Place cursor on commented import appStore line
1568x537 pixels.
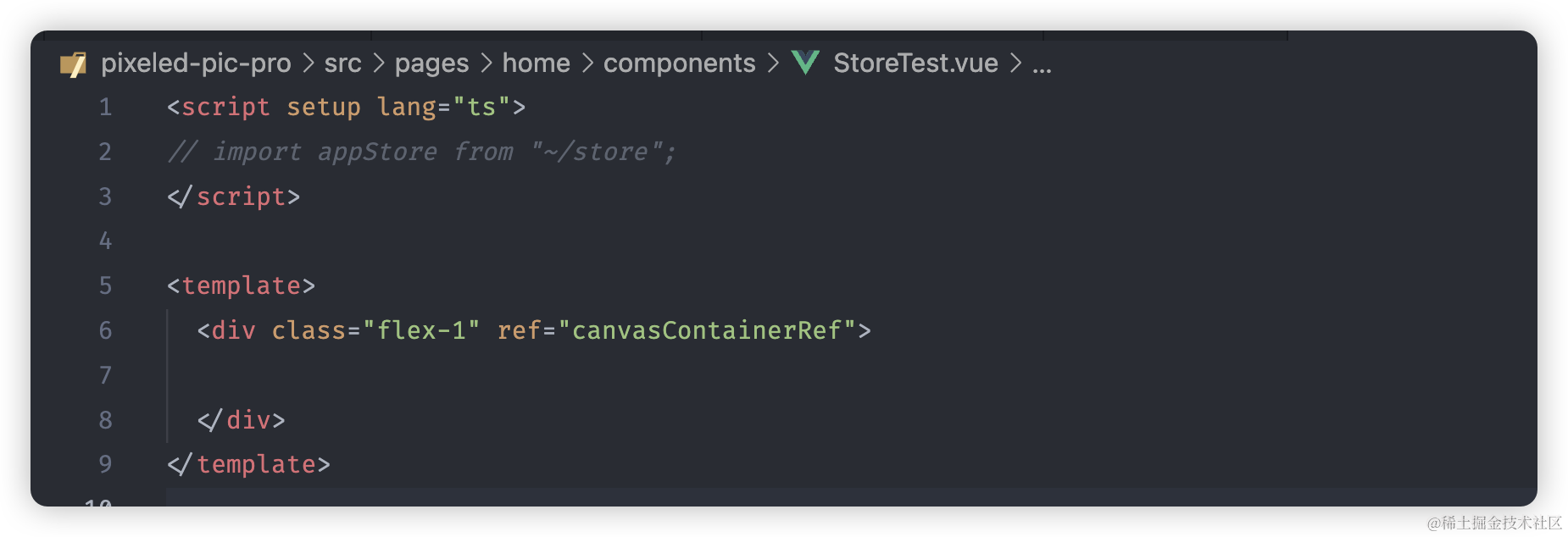(x=422, y=152)
